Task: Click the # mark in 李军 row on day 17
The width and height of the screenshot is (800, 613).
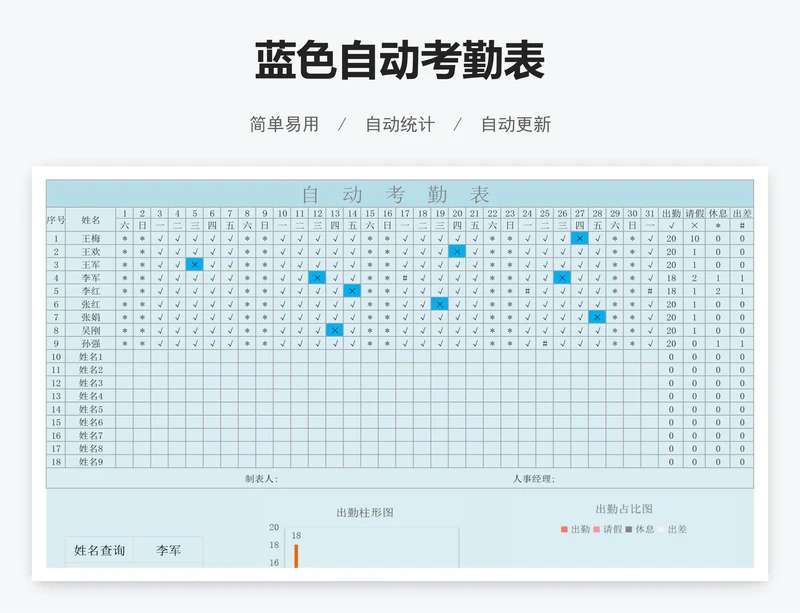Action: pyautogui.click(x=405, y=278)
